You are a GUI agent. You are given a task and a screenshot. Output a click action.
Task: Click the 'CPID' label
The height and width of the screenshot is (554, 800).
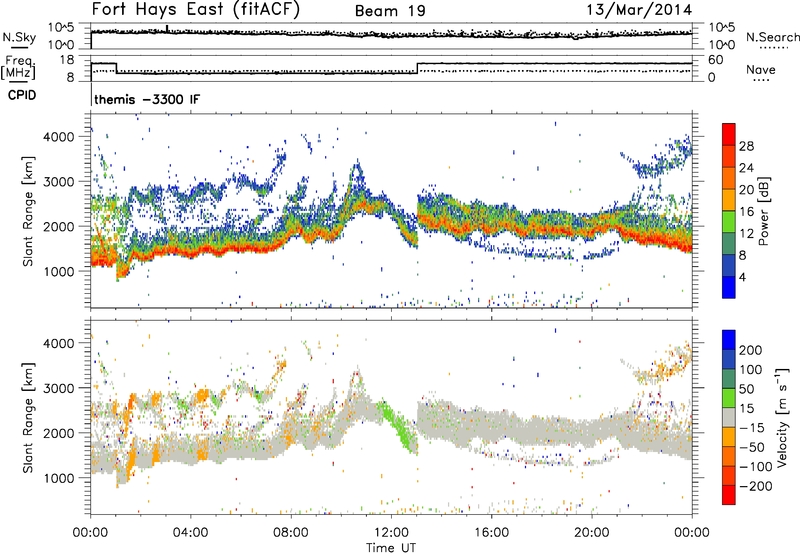22,95
